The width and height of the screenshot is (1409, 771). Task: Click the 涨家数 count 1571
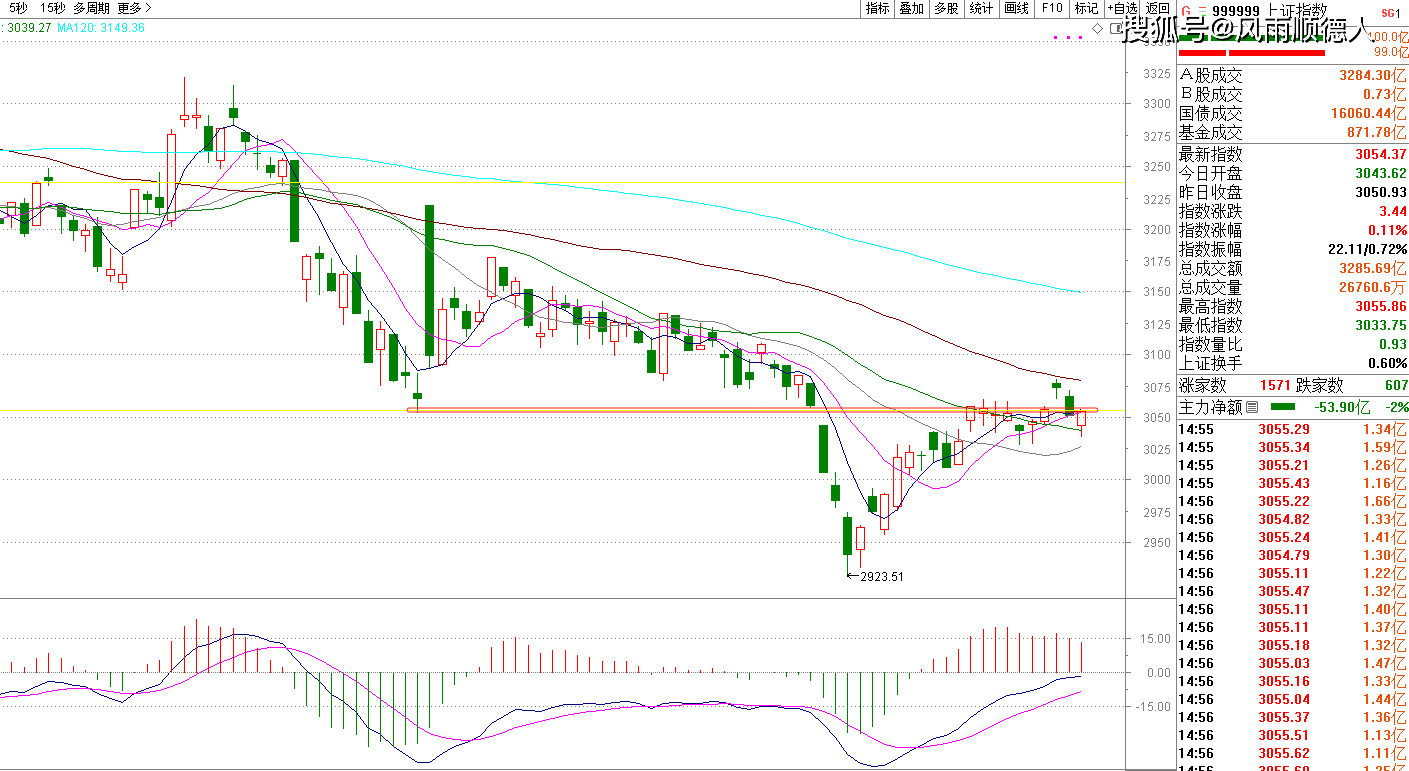click(x=1275, y=386)
